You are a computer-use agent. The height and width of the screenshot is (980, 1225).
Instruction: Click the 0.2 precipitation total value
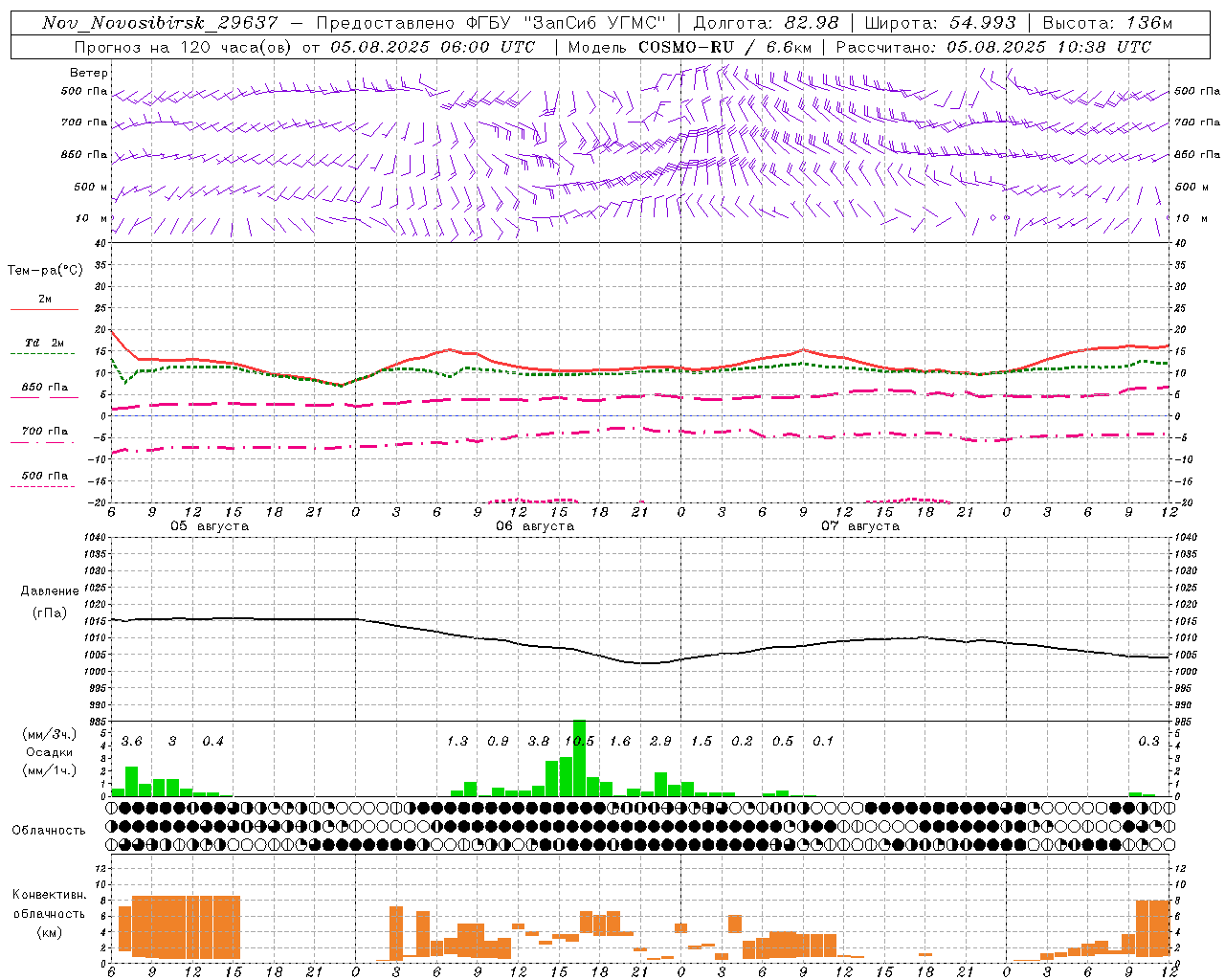pos(742,742)
